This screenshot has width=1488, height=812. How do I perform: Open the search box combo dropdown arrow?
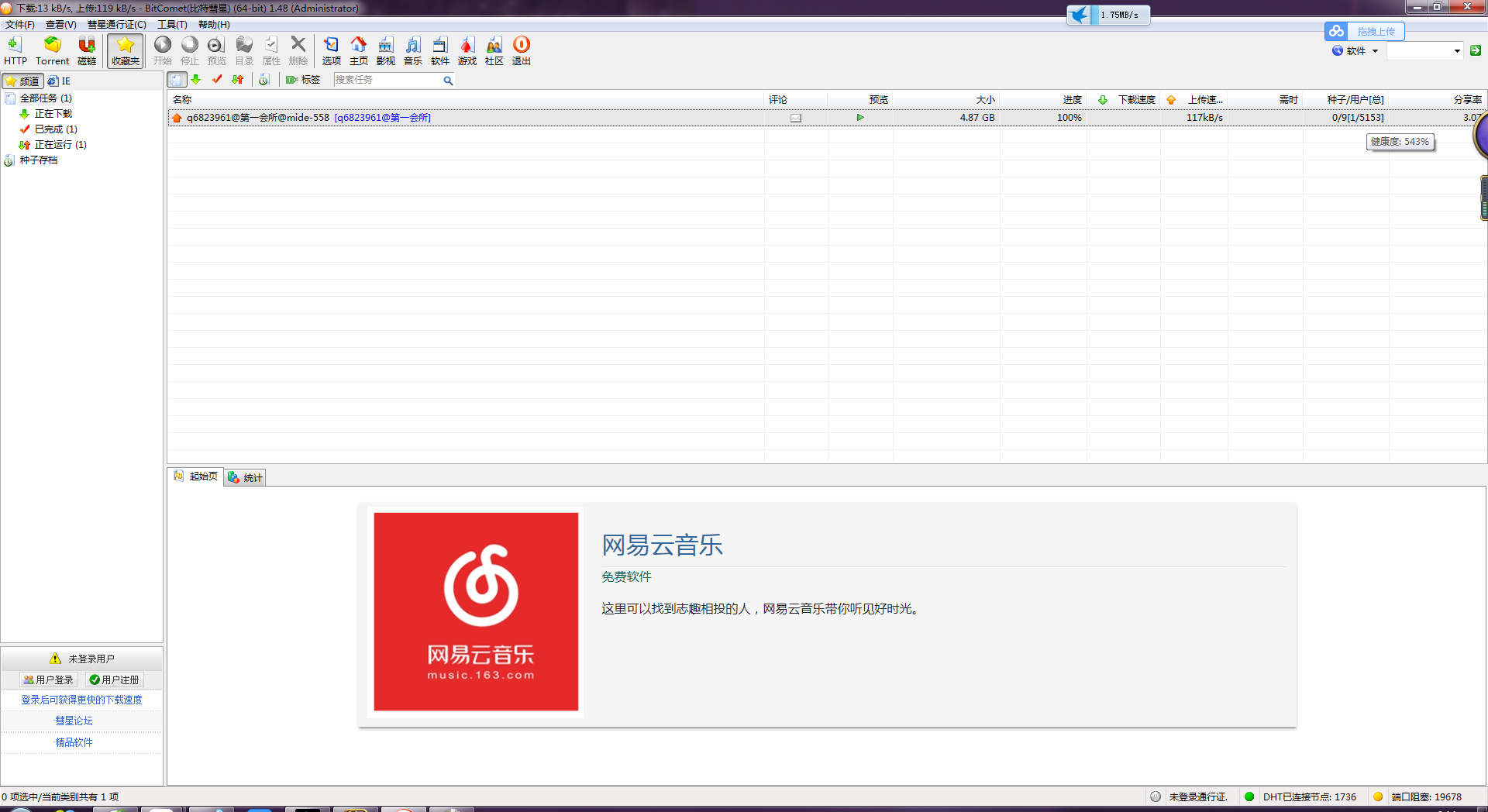click(x=1457, y=51)
